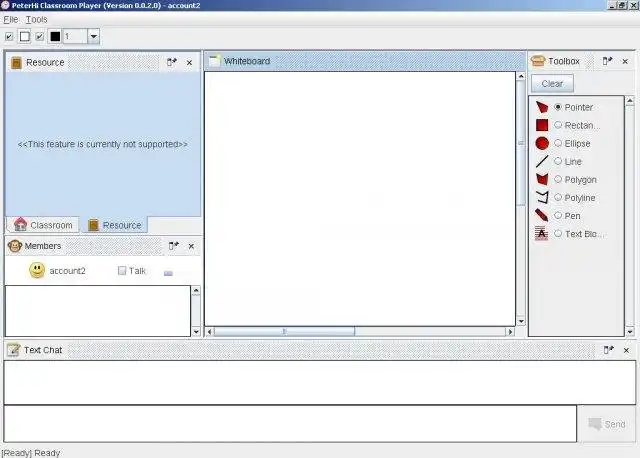Click the account2 member name
Image resolution: width=640 pixels, height=458 pixels.
click(67, 271)
